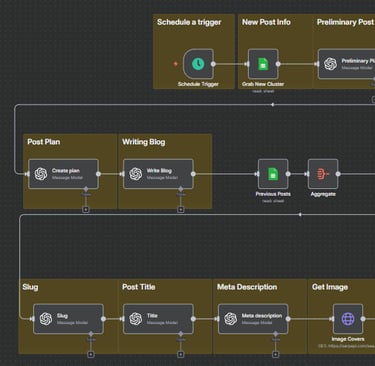Click the 'Preliminary Post' sticky note title

tap(345, 22)
